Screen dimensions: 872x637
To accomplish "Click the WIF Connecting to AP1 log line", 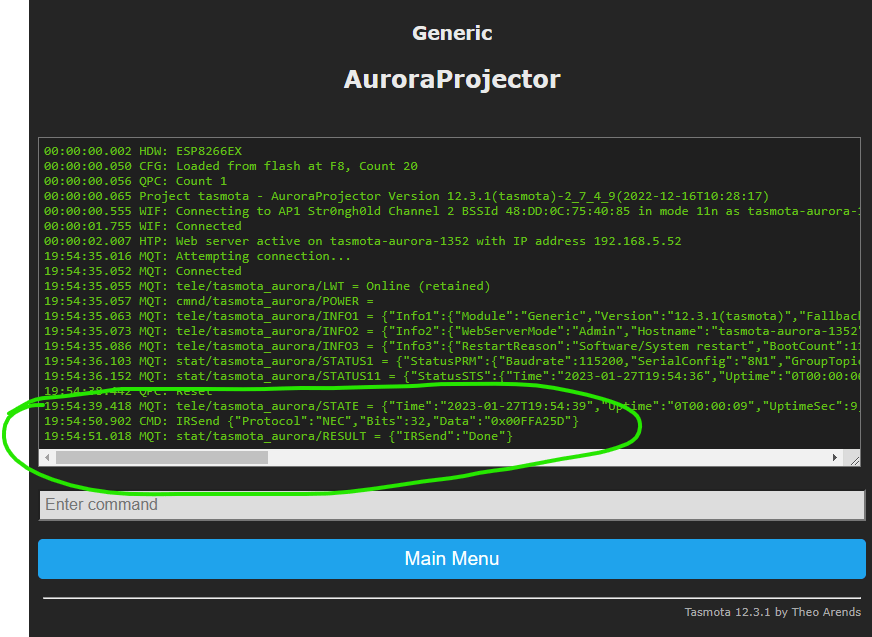I will (x=400, y=211).
